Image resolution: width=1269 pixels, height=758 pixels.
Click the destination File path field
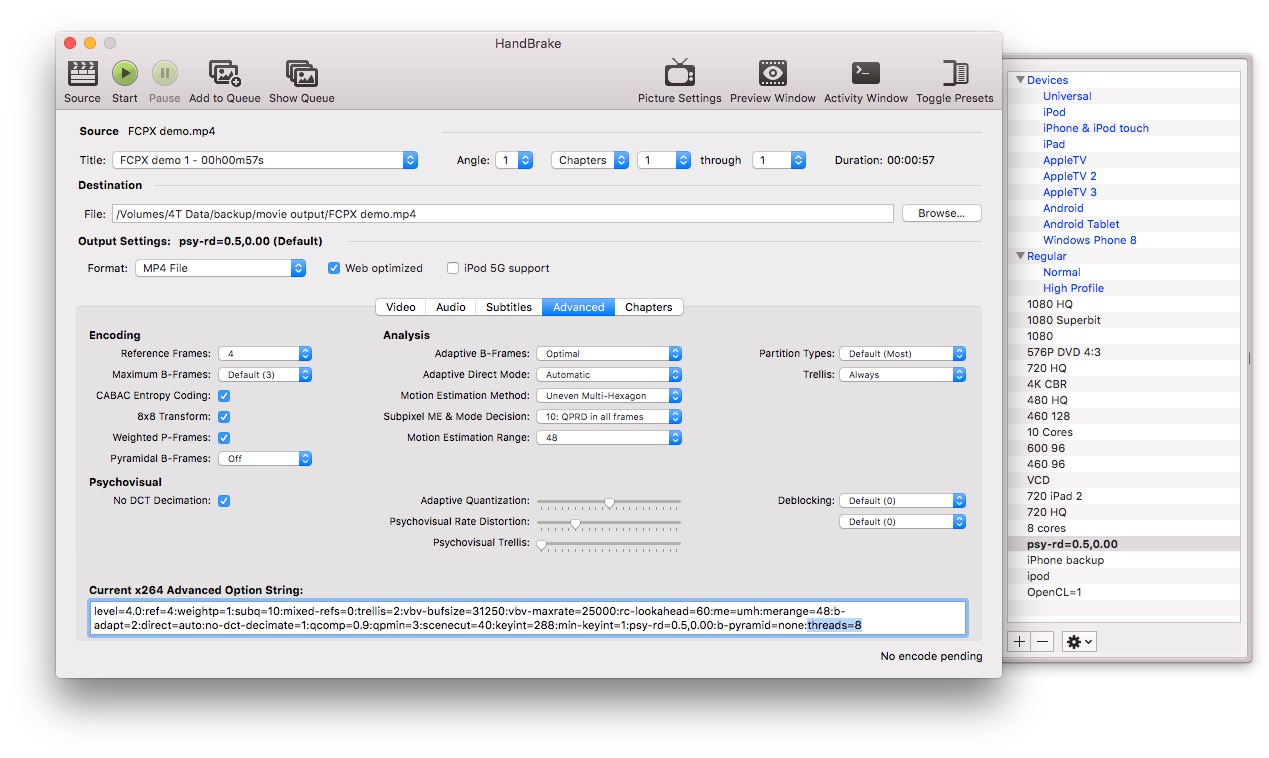[x=502, y=214]
